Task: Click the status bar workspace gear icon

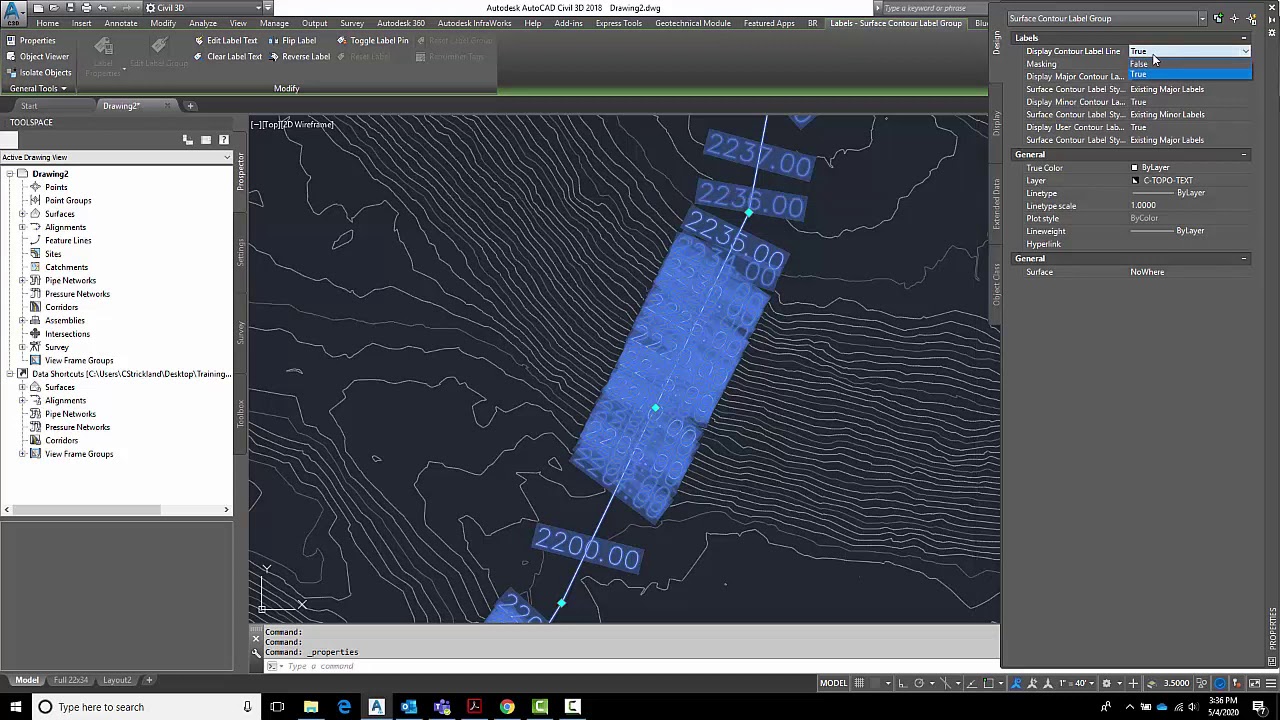Action: [x=1106, y=683]
